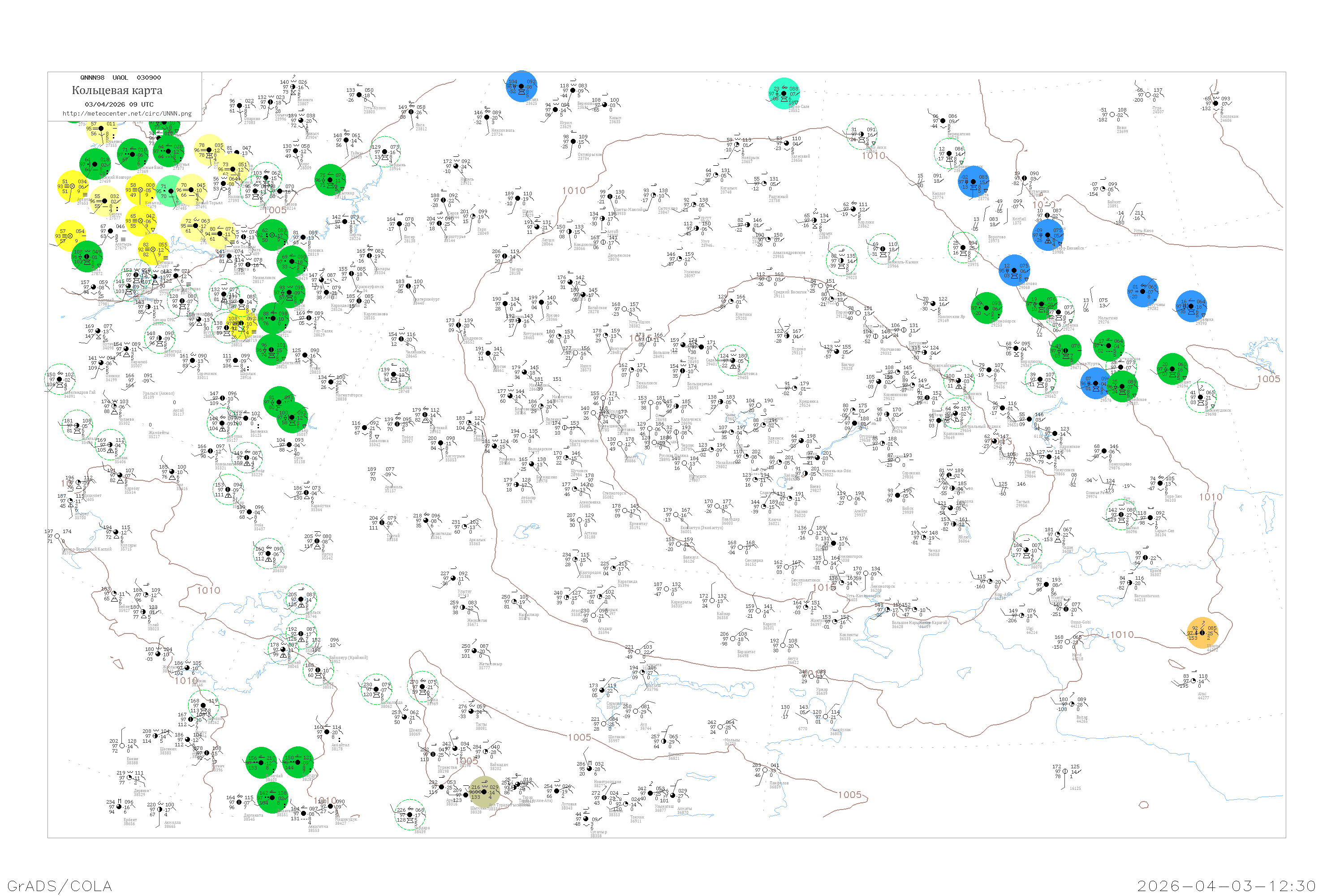Click the green Кудымкар station circle
This screenshot has width=1344, height=896.
coord(330,180)
